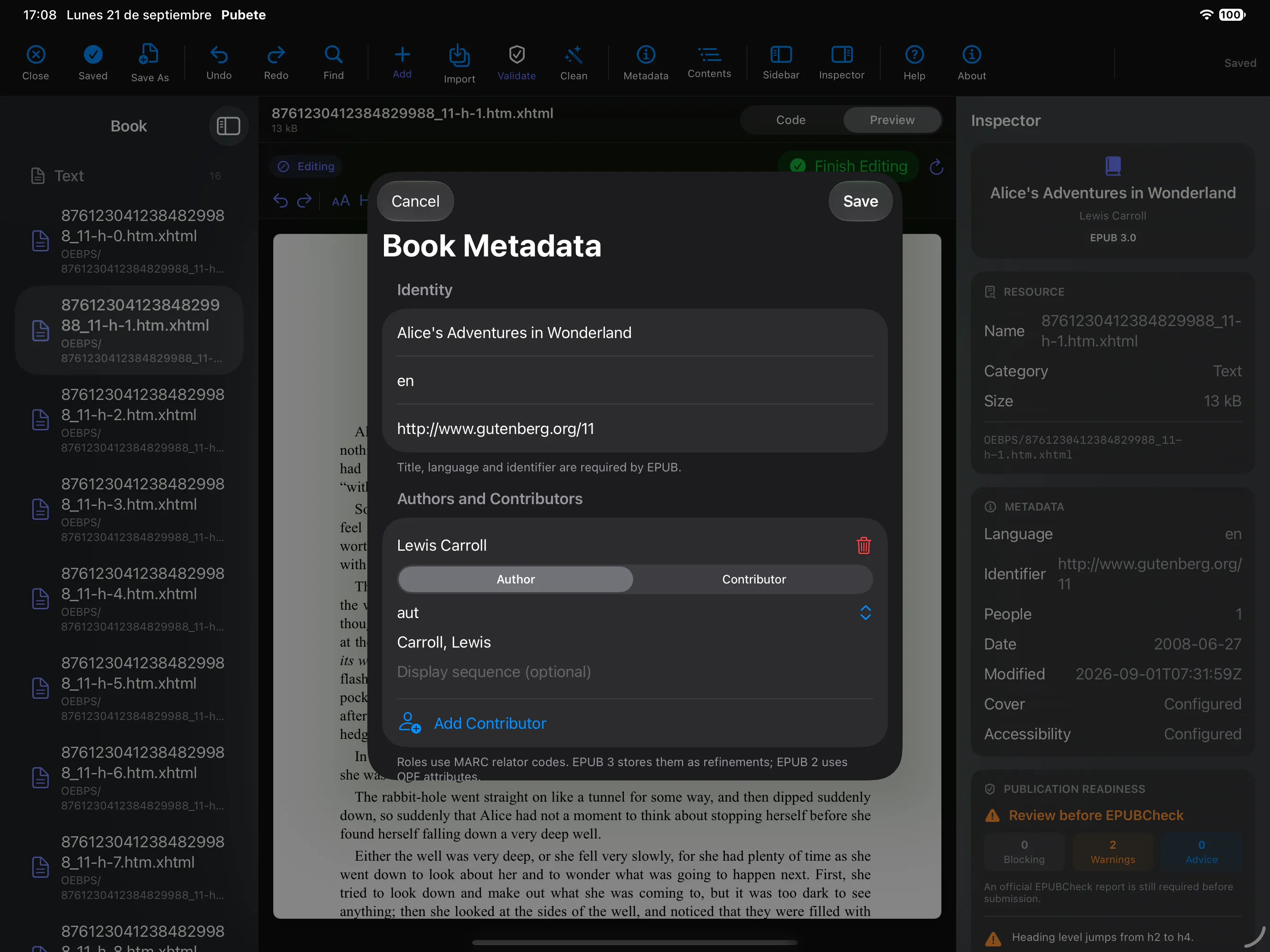
Task: Switch to the Code view
Action: coord(791,120)
